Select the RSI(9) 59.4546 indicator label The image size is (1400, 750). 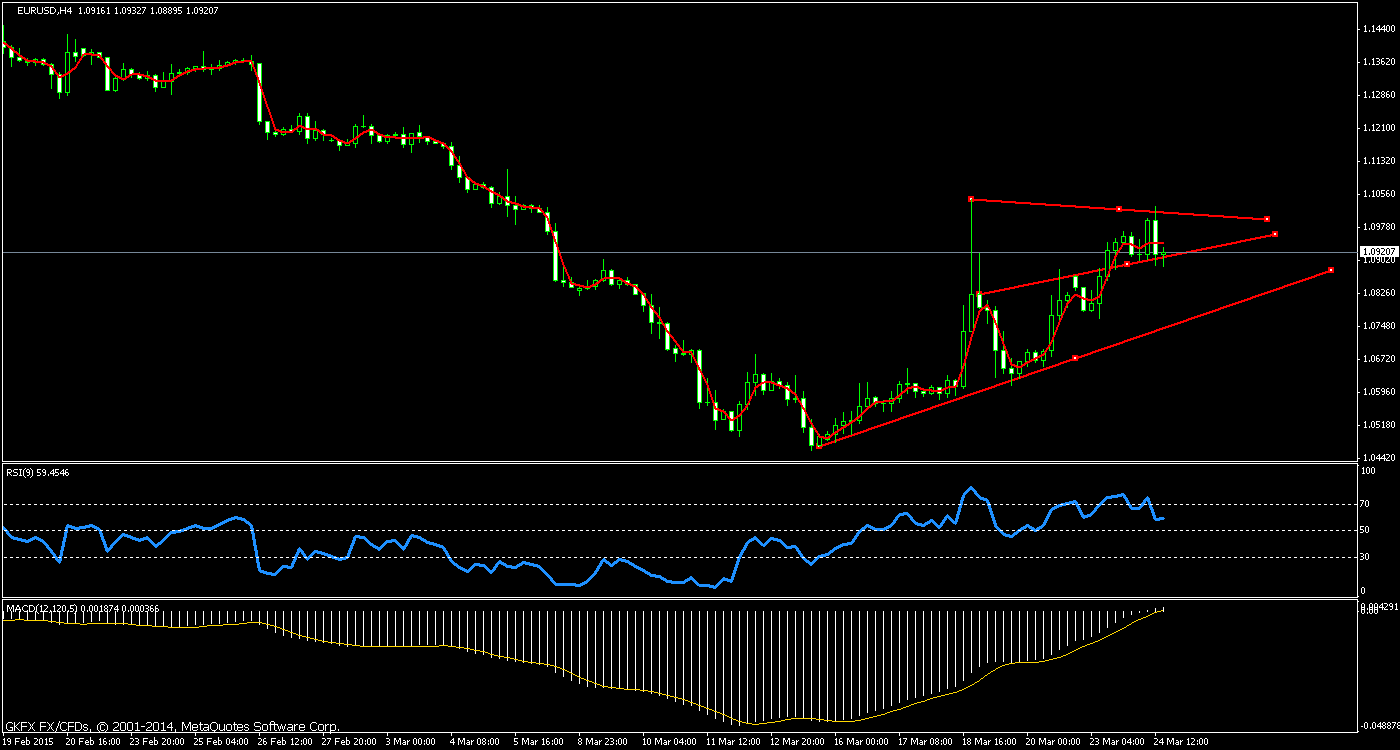[38, 471]
